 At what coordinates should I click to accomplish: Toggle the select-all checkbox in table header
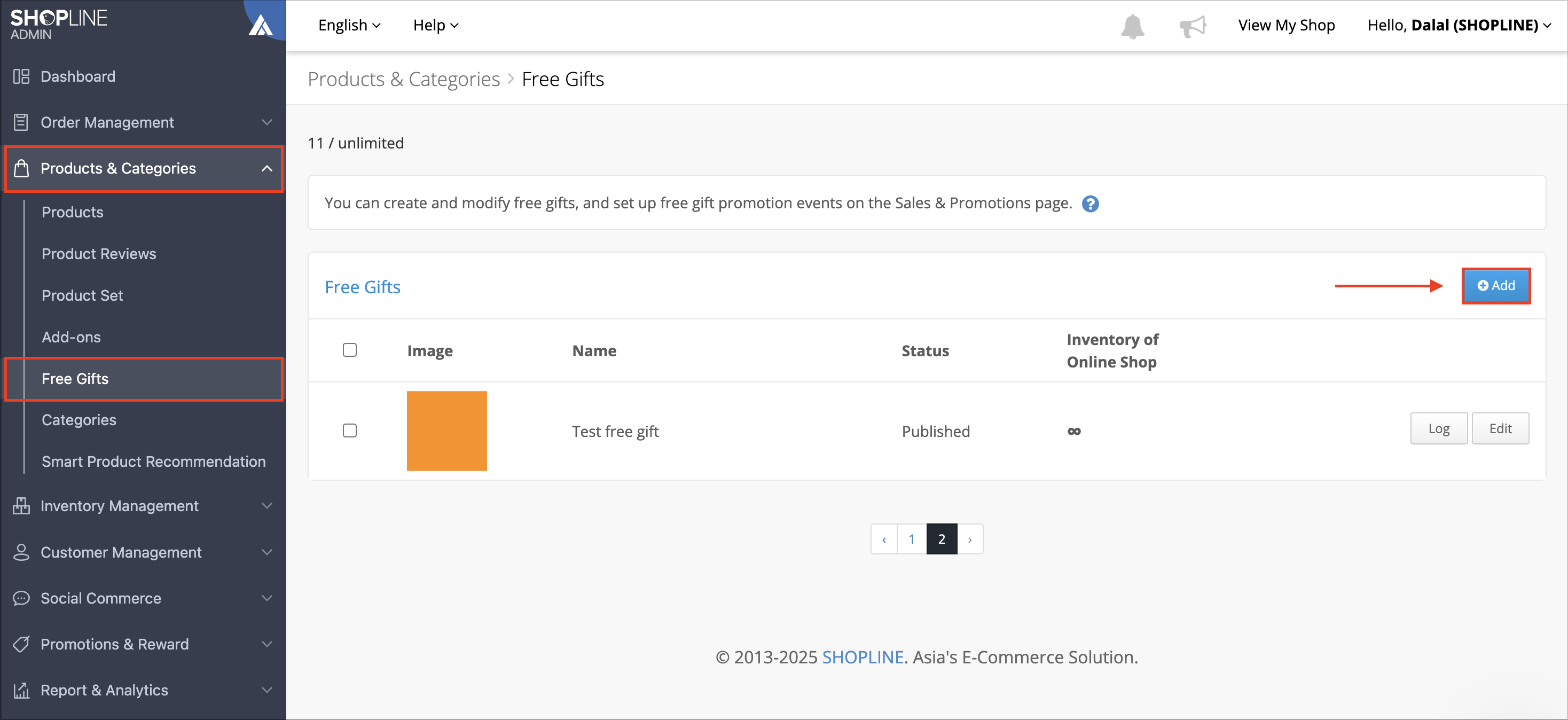pyautogui.click(x=349, y=350)
